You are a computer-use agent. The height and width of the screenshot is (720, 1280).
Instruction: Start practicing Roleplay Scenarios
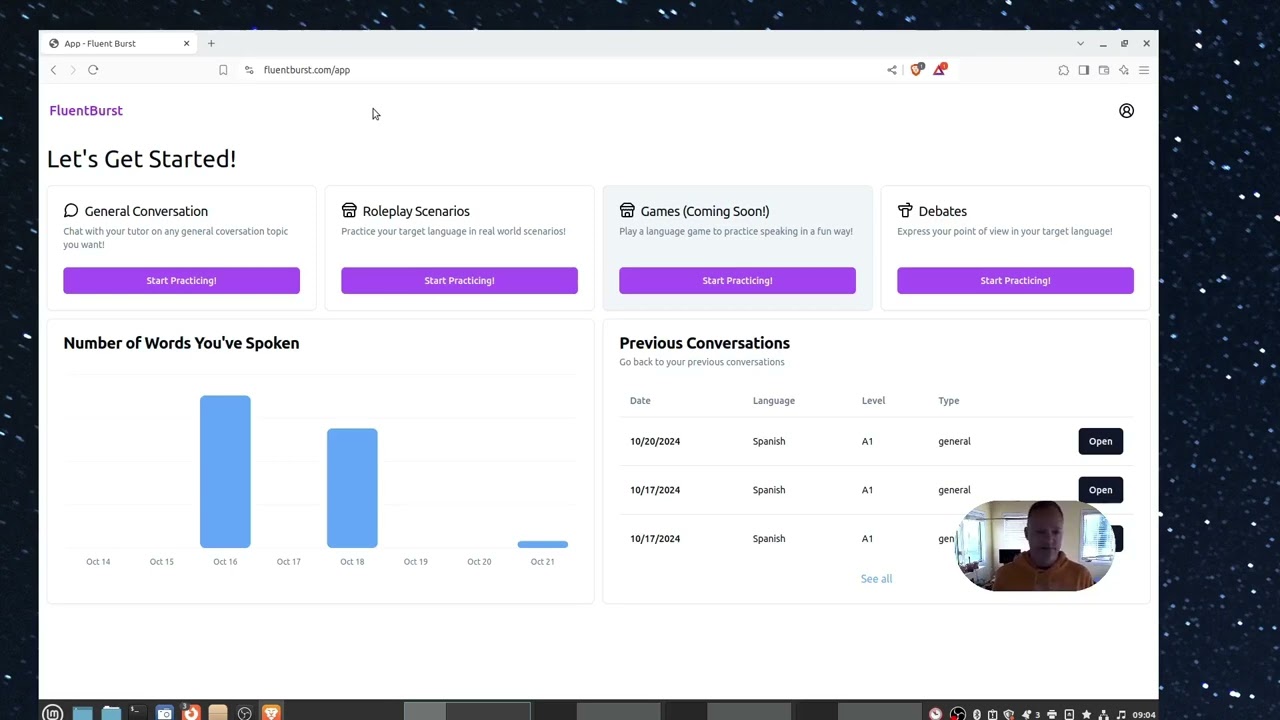[x=459, y=280]
